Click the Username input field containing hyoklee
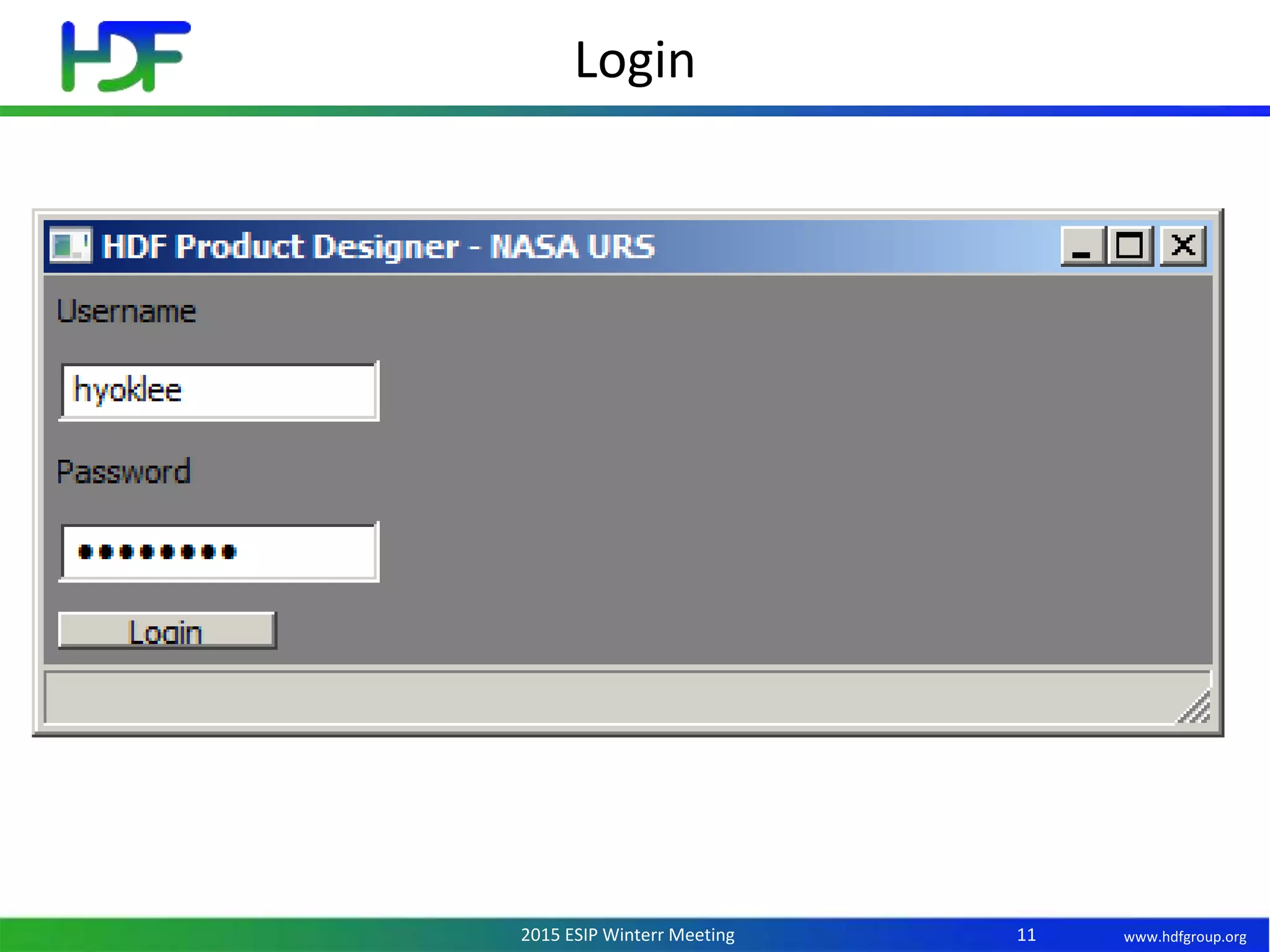Viewport: 1270px width, 952px height. click(x=219, y=391)
